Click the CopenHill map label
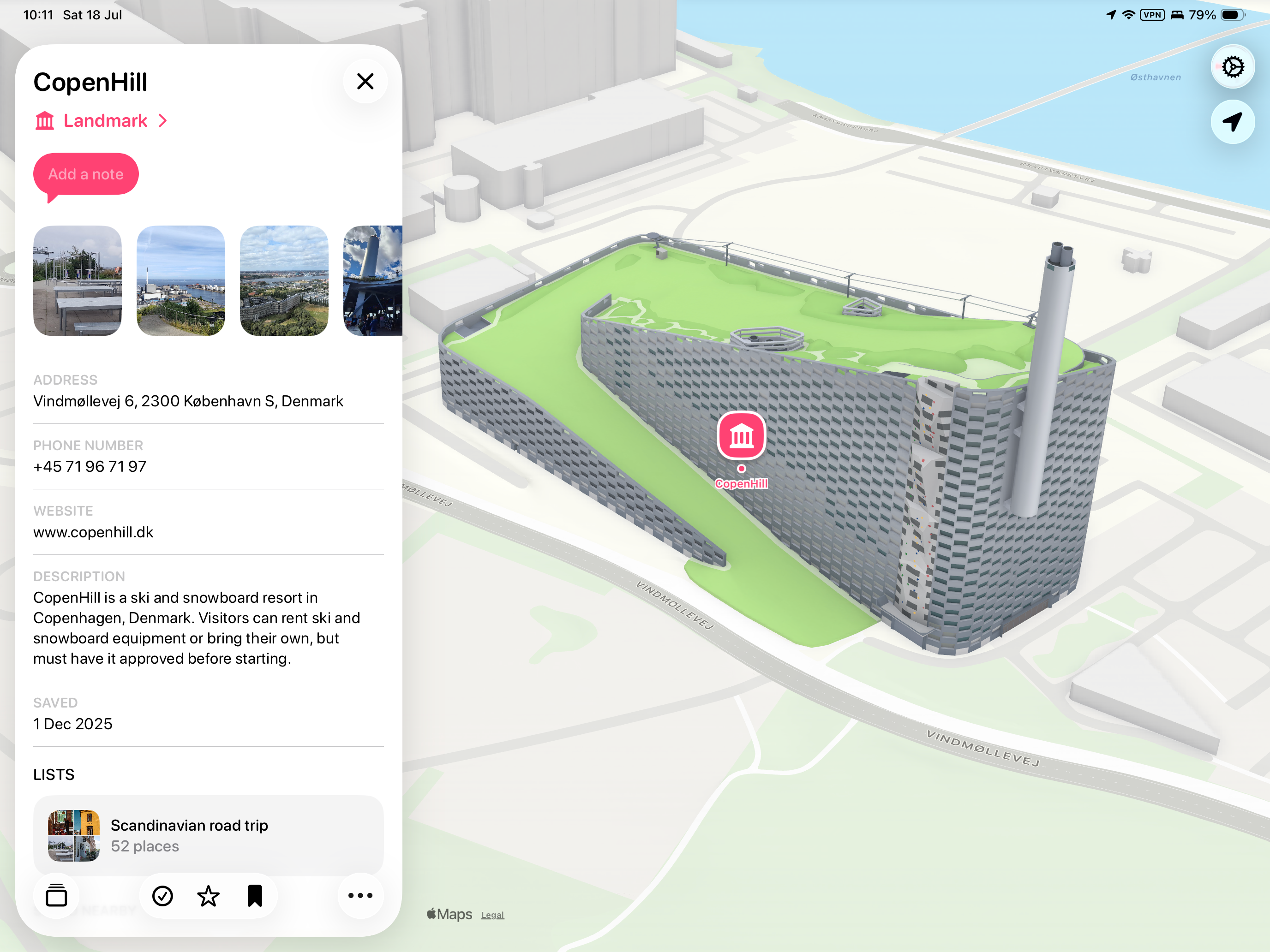The width and height of the screenshot is (1270, 952). click(x=741, y=484)
